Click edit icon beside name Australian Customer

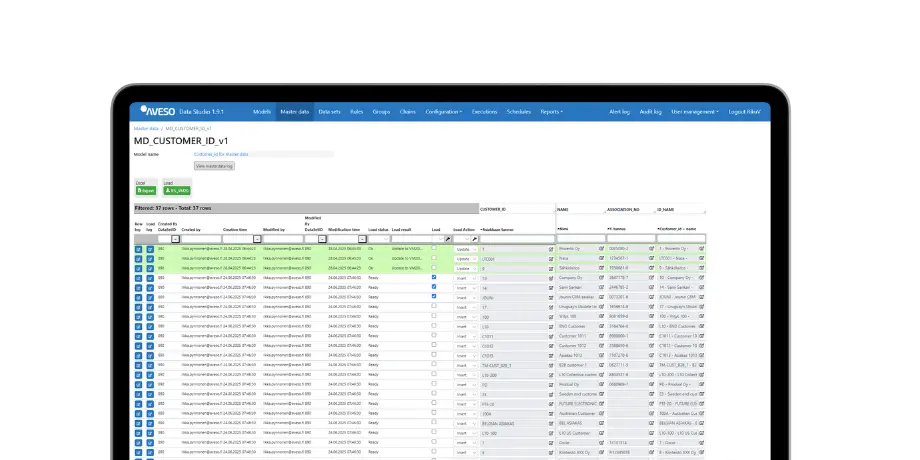pos(601,413)
